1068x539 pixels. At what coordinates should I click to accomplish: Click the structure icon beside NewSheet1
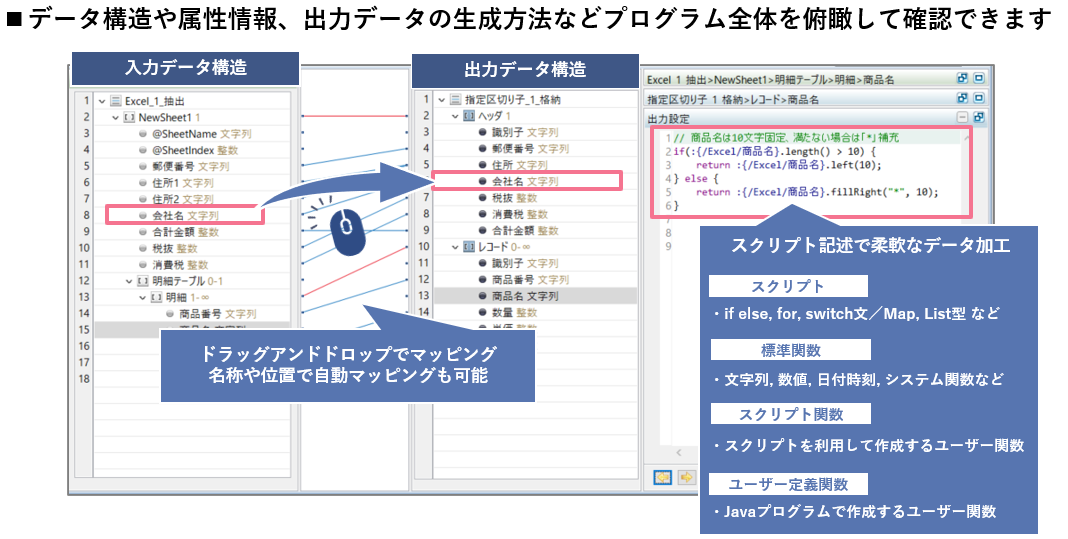(x=129, y=117)
